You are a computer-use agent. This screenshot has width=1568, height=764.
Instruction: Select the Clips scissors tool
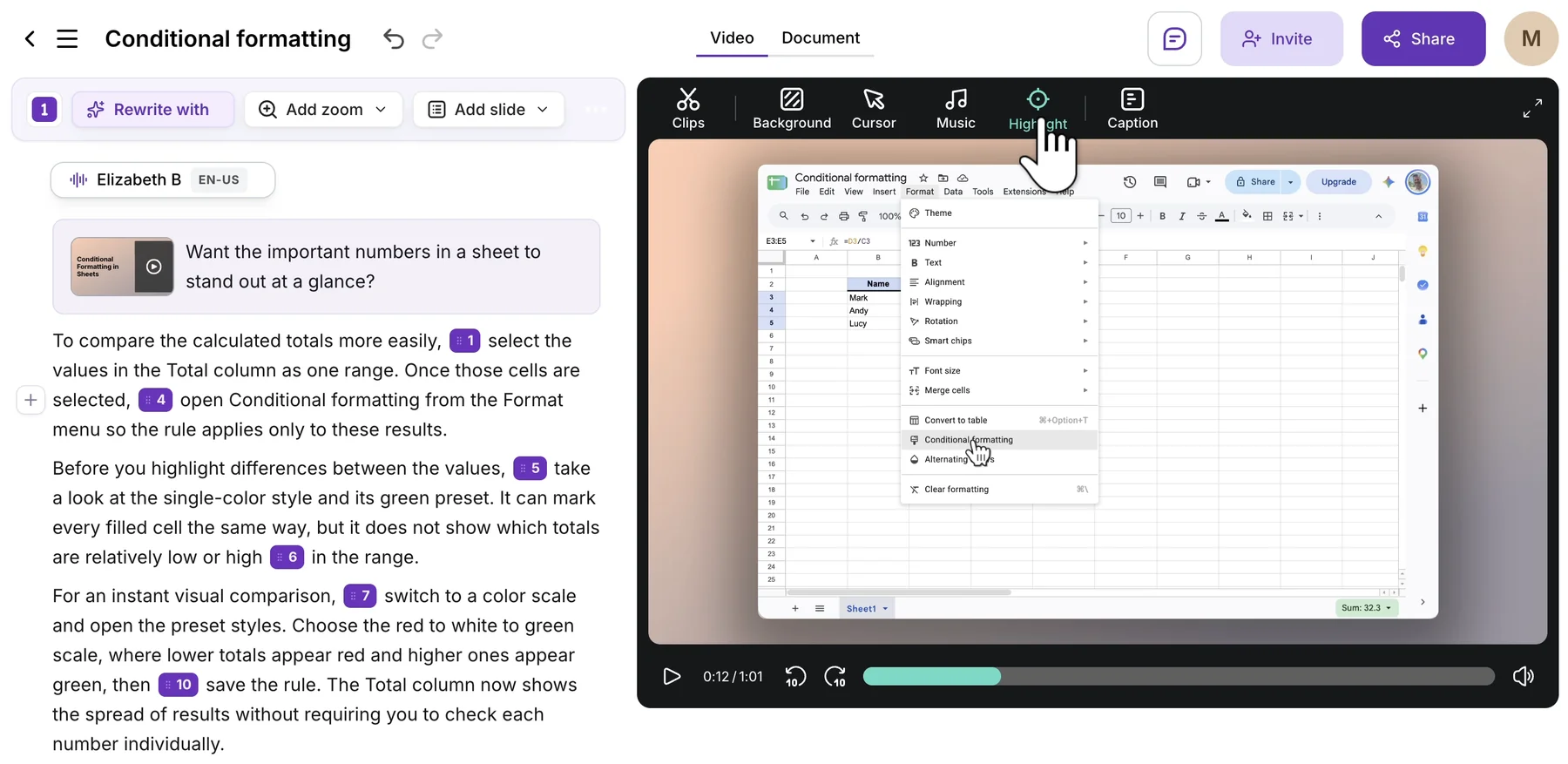pos(688,109)
